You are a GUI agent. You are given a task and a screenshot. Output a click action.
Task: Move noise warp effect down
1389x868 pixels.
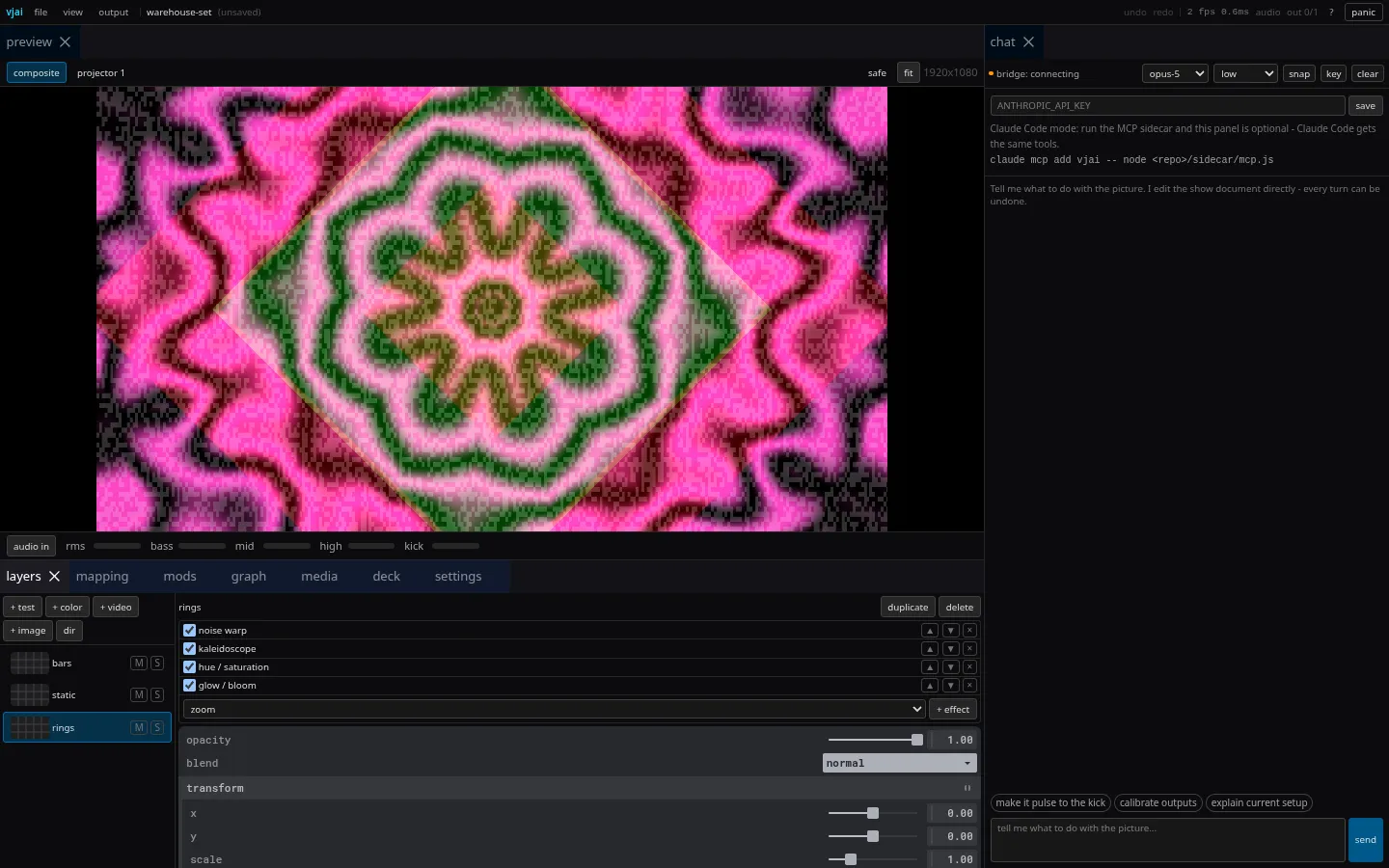pyautogui.click(x=950, y=631)
